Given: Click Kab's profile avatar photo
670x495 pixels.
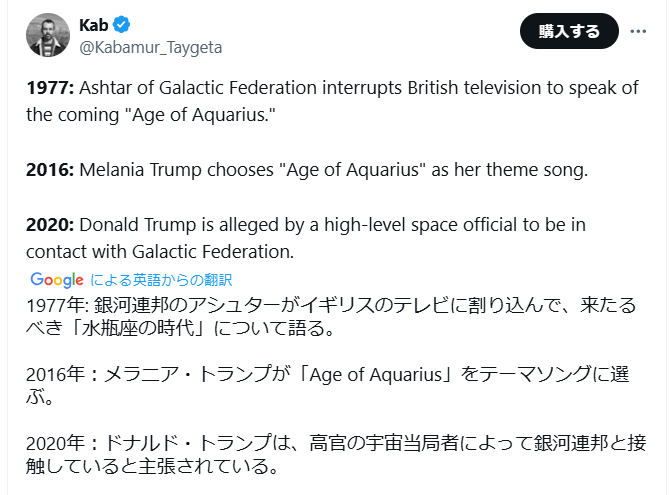Looking at the screenshot, I should point(46,35).
